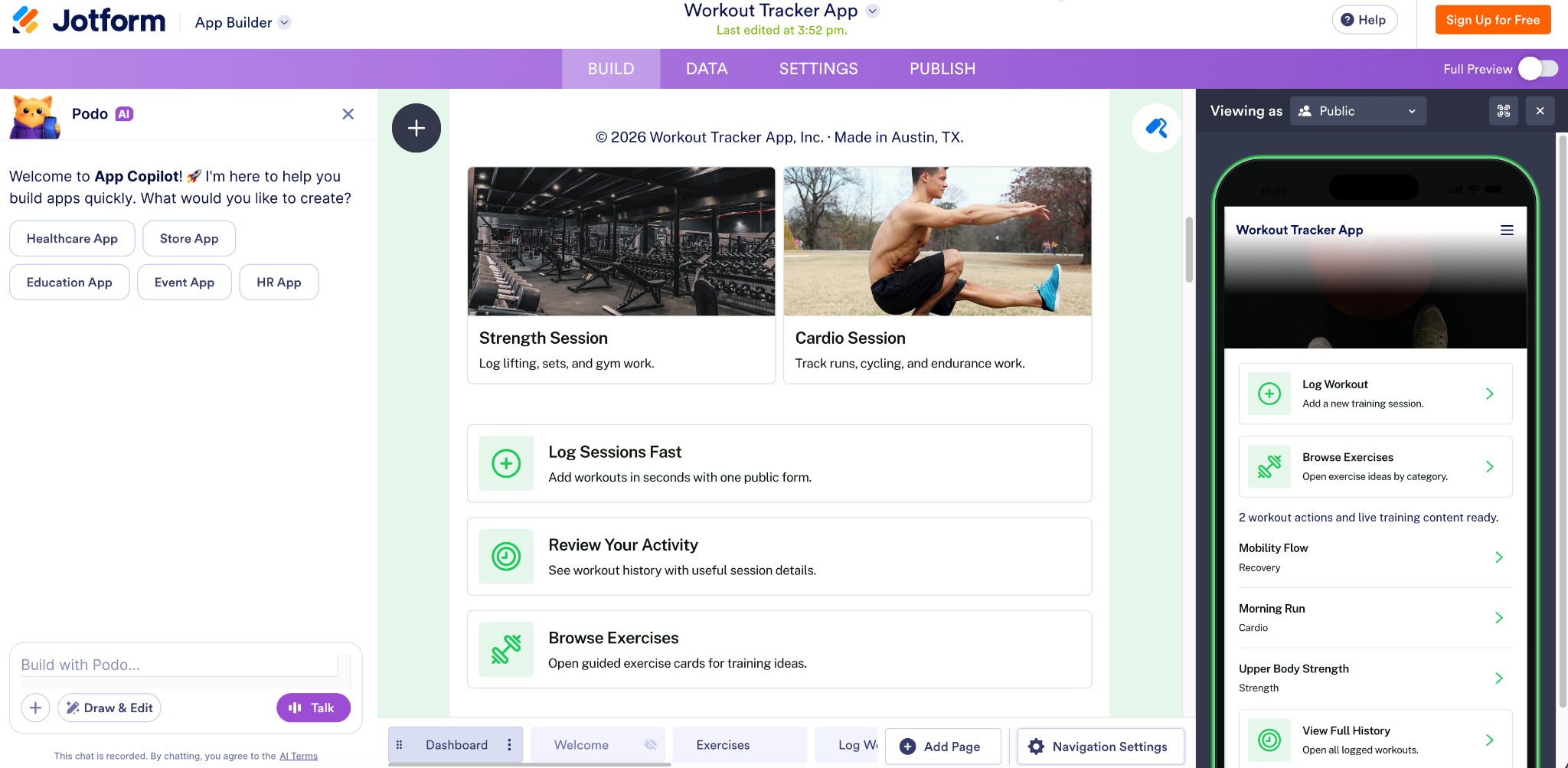The width and height of the screenshot is (1568, 768).
Task: Open the hamburger menu in phone preview
Action: 1507,230
